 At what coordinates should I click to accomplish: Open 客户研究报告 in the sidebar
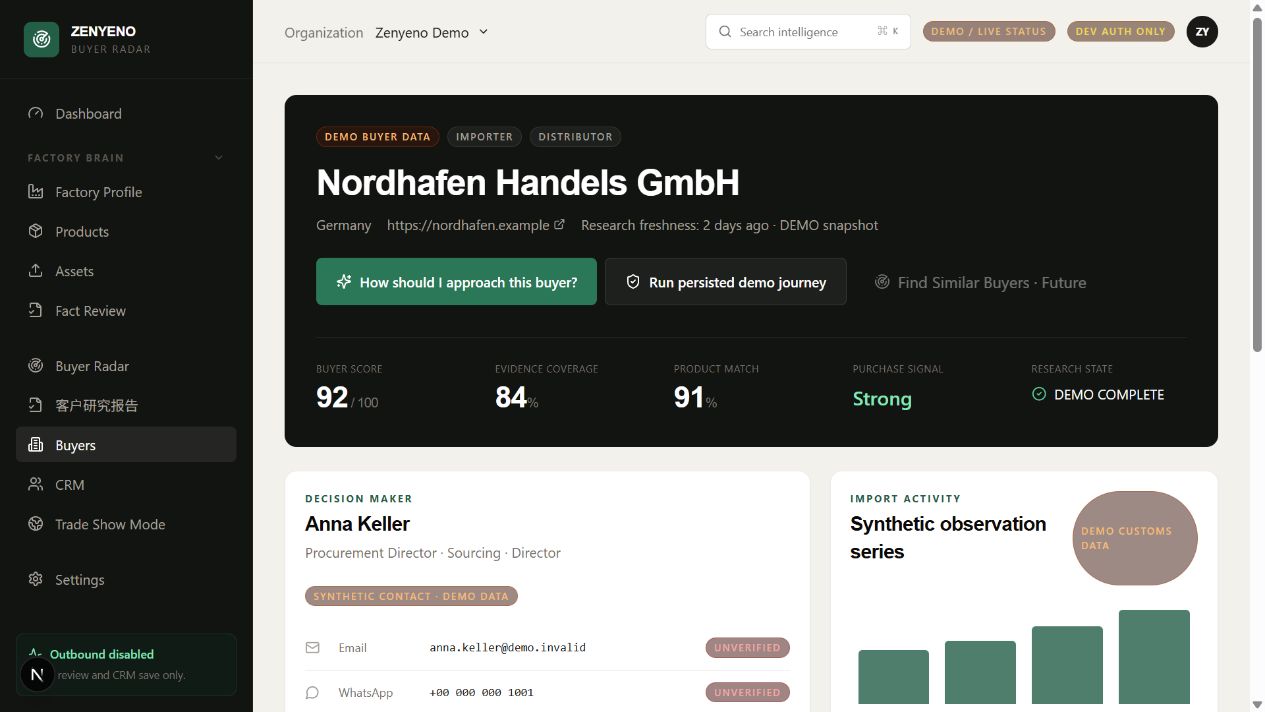point(126,406)
